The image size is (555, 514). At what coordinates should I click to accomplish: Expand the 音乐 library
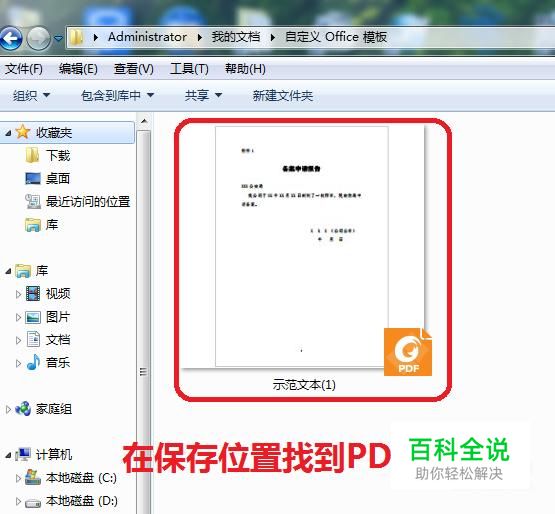[x=18, y=363]
